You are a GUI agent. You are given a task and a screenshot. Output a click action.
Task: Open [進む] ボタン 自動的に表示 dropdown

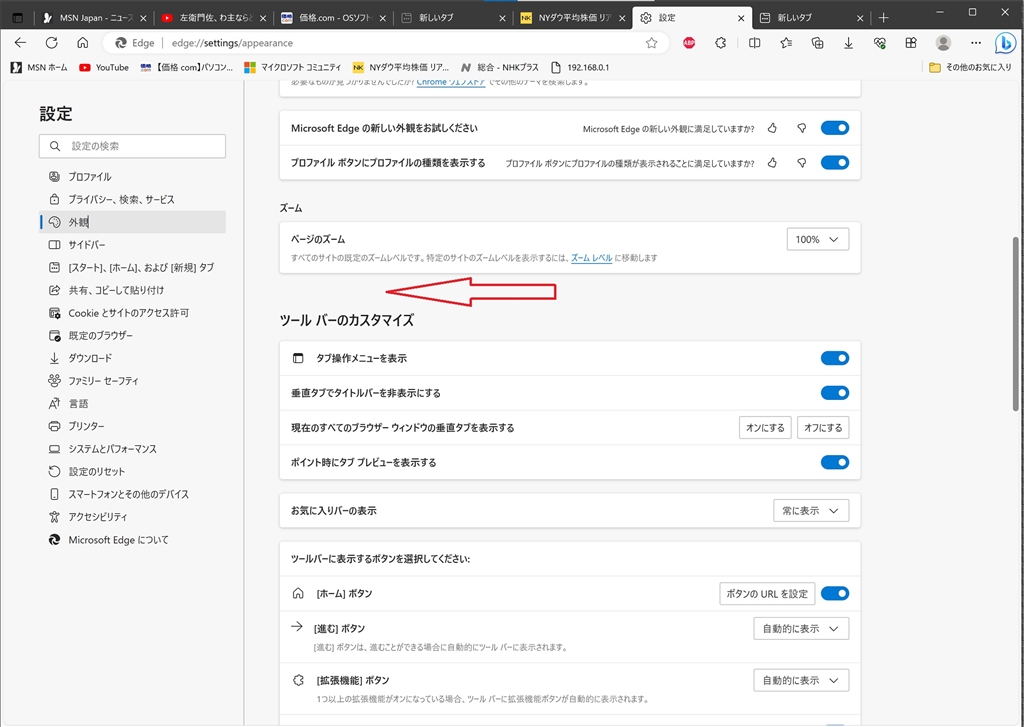tap(801, 628)
